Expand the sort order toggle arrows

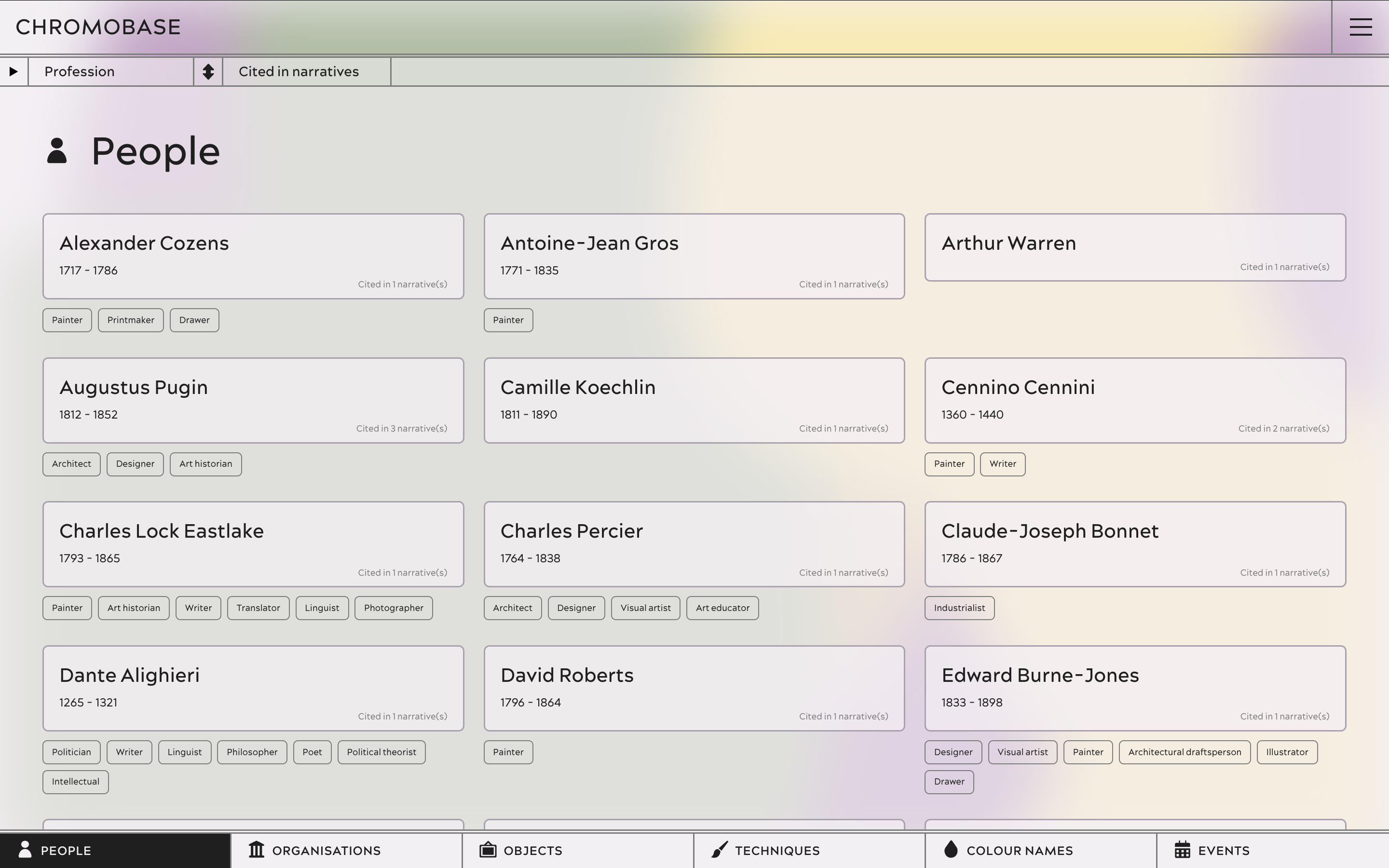coord(208,71)
